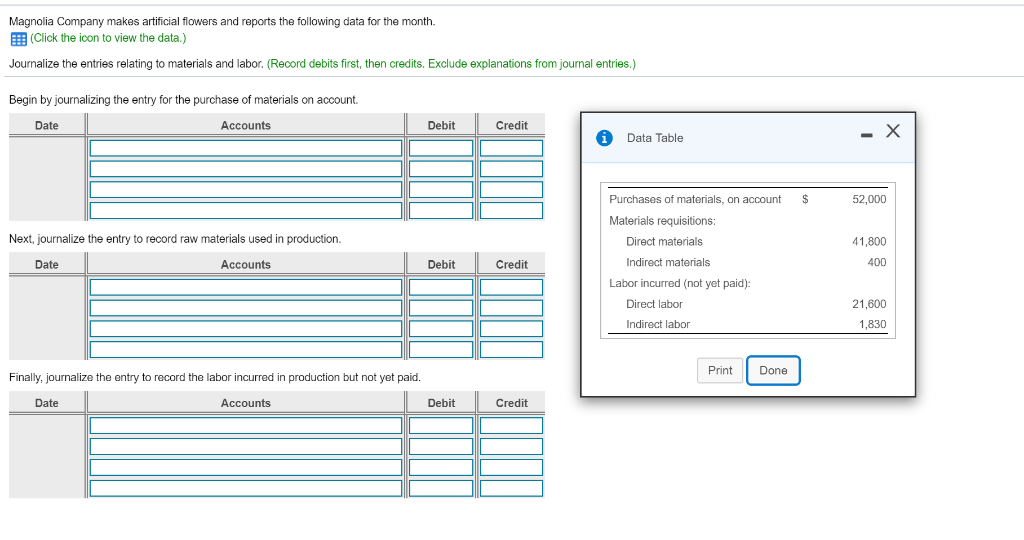This screenshot has width=1024, height=540.
Task: Click the 400 indirect materials value
Action: (876, 262)
